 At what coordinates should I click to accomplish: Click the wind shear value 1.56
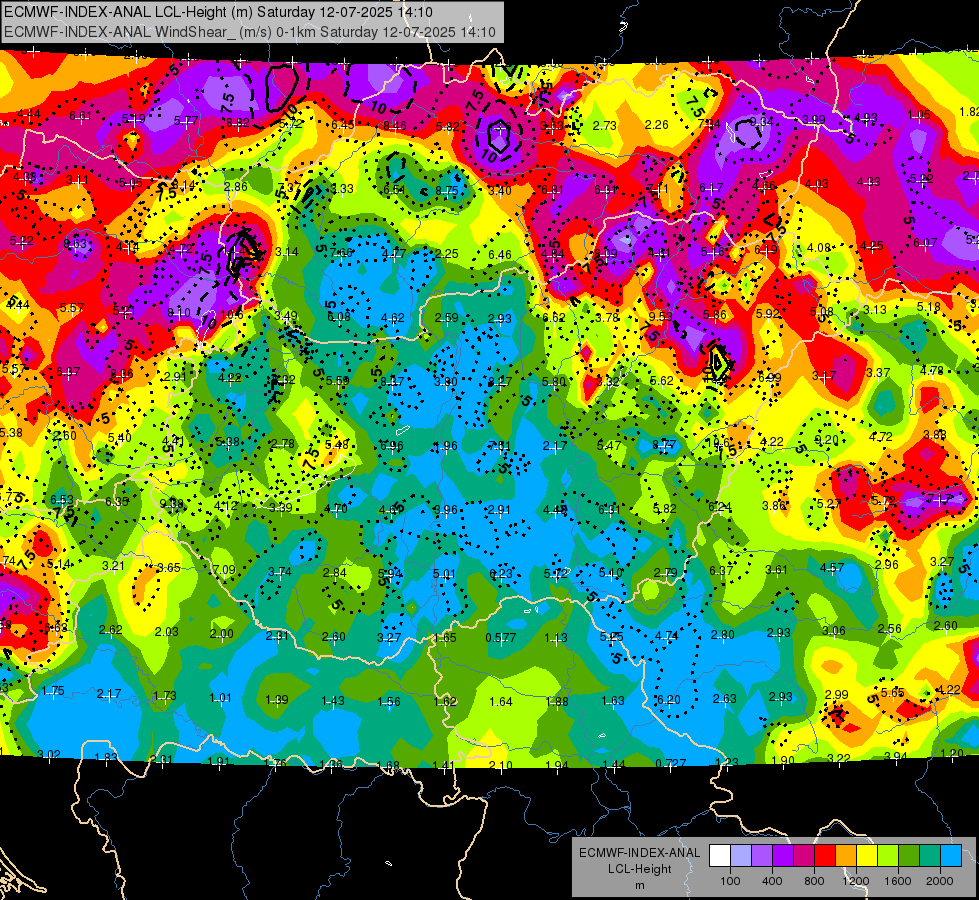click(x=389, y=701)
